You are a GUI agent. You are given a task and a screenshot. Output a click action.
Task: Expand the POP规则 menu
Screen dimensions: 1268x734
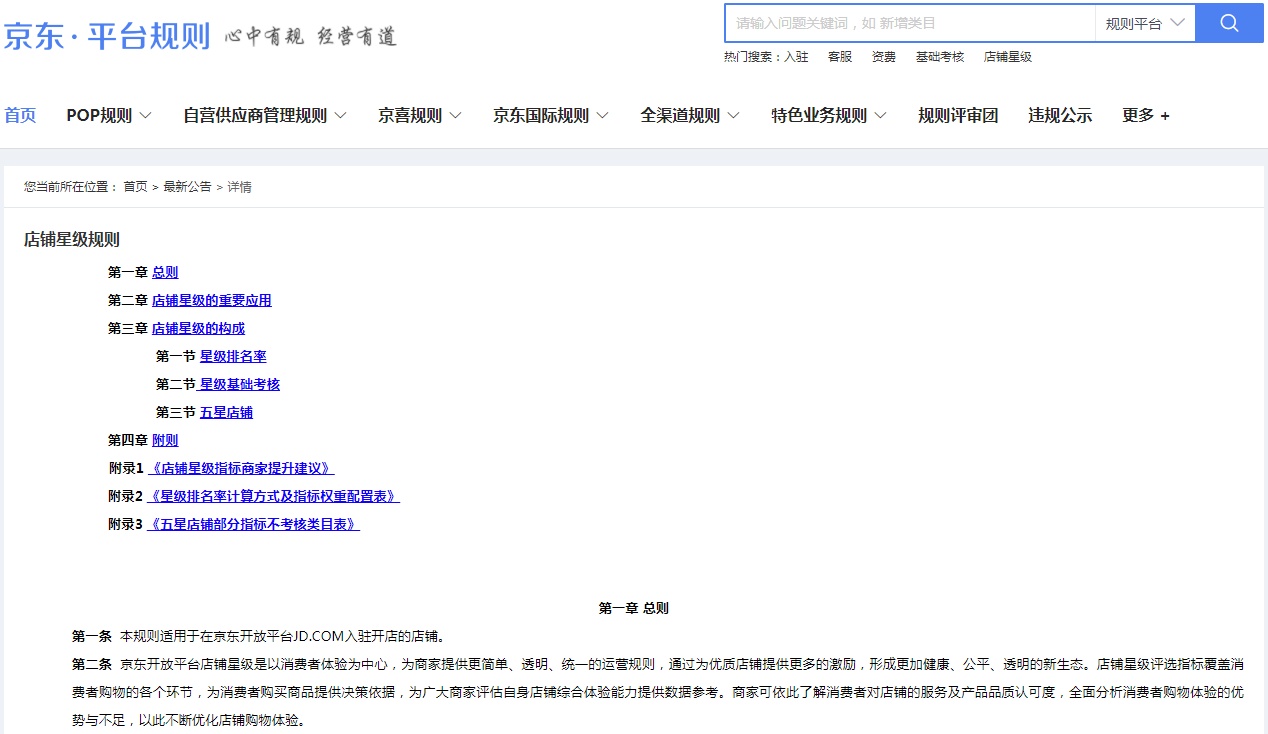(109, 115)
